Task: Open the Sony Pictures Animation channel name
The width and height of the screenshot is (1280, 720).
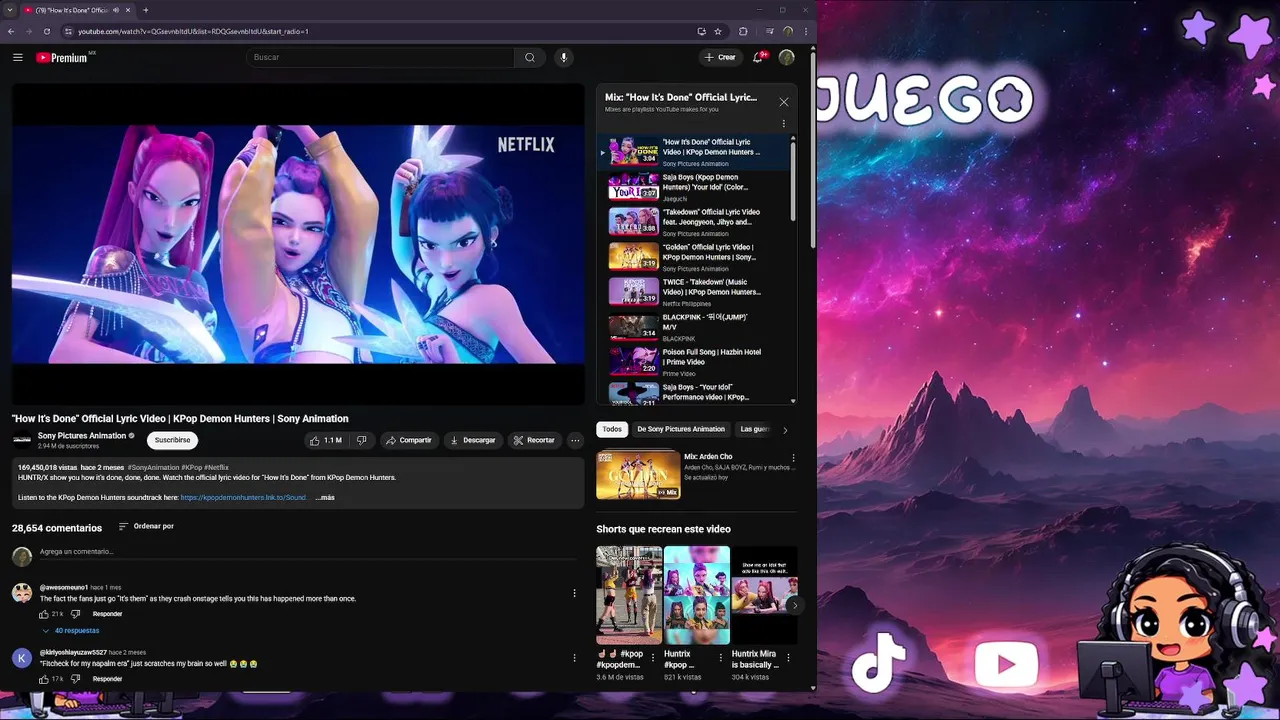Action: tap(82, 436)
